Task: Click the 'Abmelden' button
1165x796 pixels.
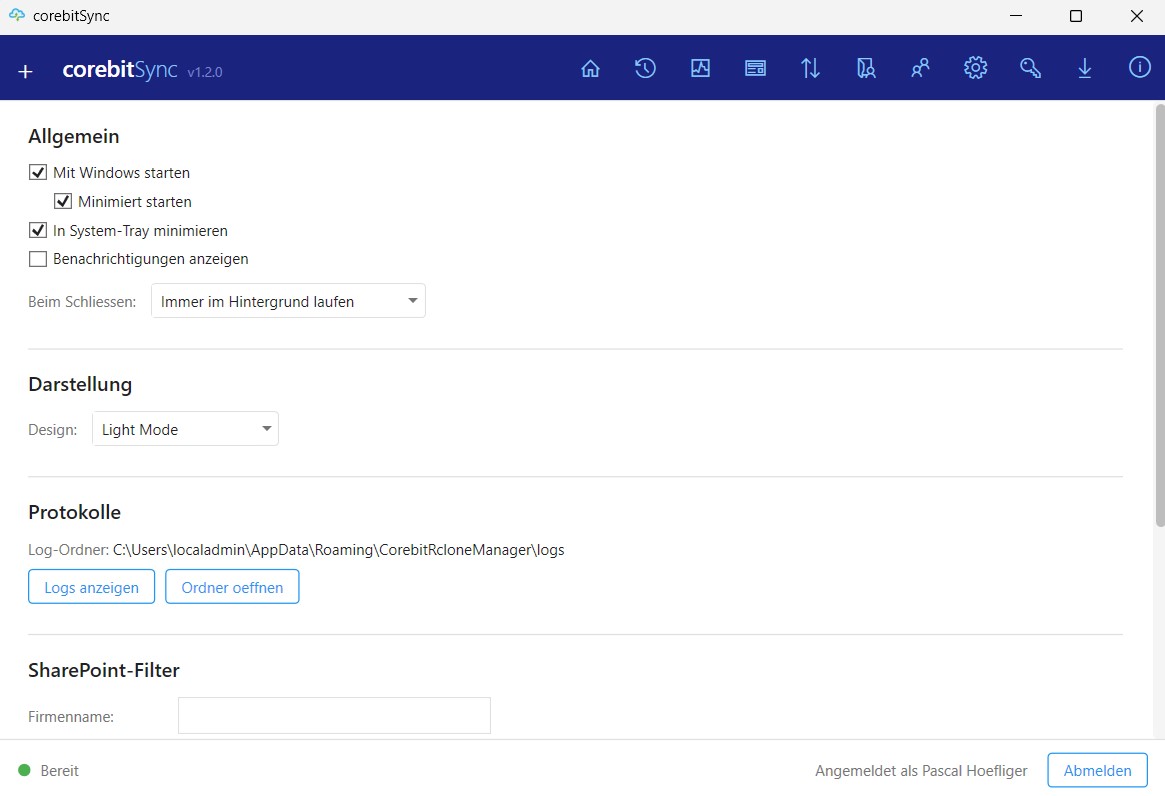Action: coord(1097,770)
